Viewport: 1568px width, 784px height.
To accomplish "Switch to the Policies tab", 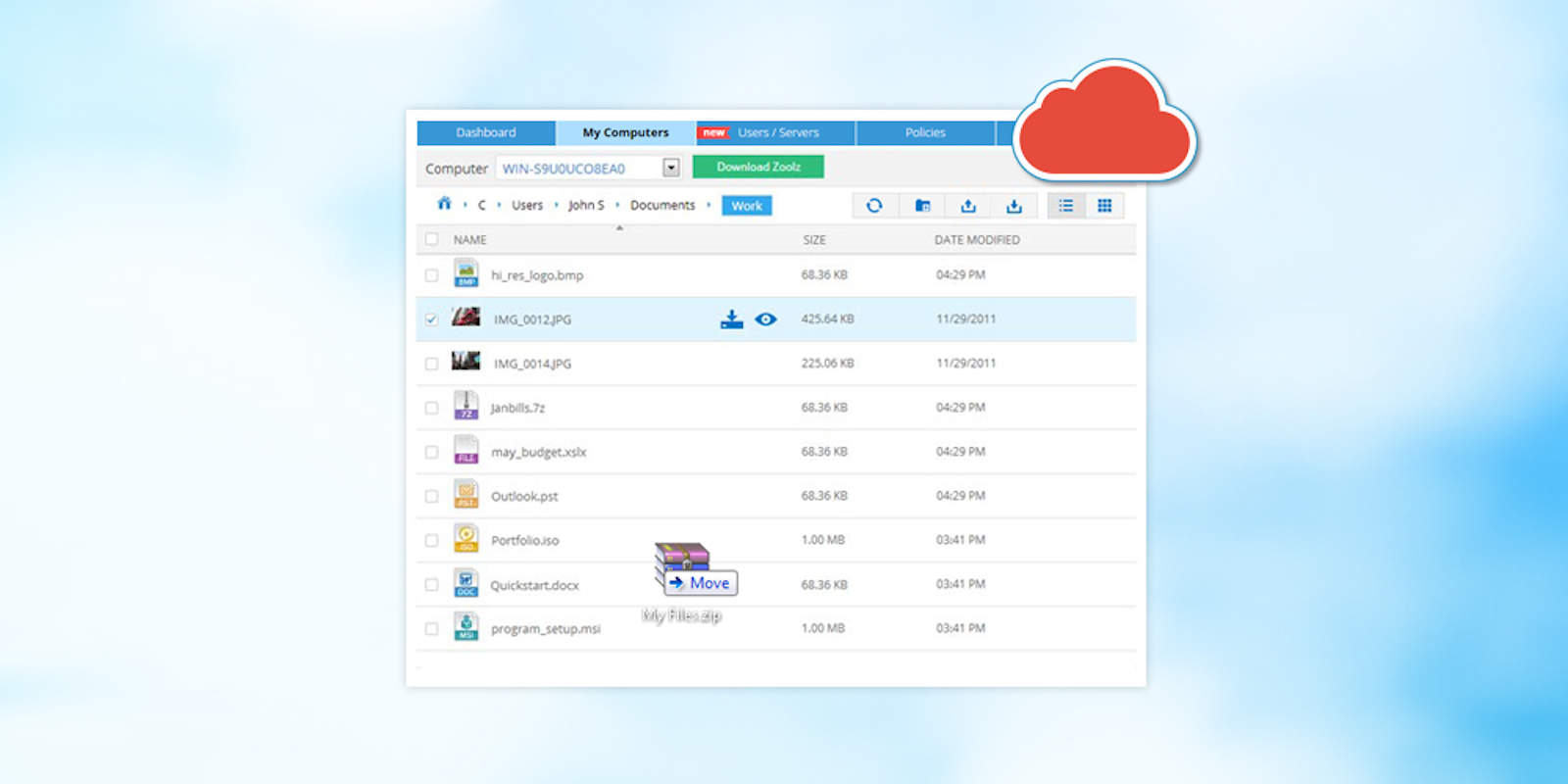I will (925, 132).
